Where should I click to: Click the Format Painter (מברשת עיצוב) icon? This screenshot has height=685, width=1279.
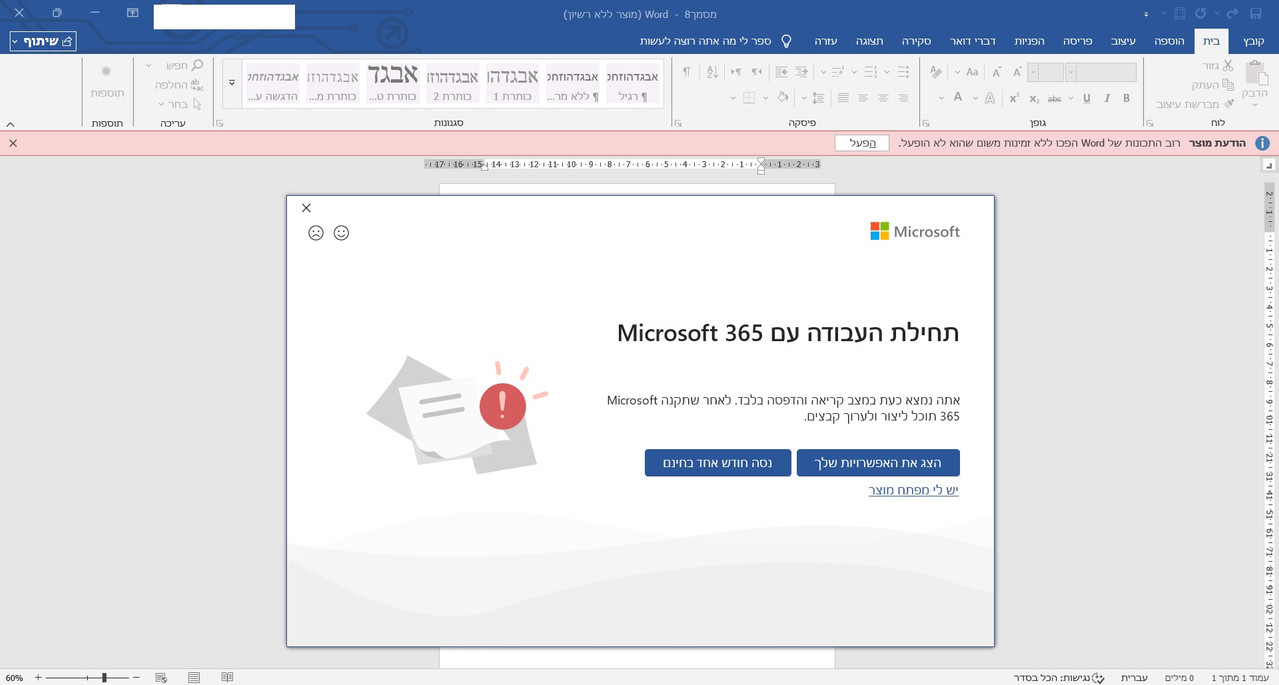click(x=1227, y=104)
